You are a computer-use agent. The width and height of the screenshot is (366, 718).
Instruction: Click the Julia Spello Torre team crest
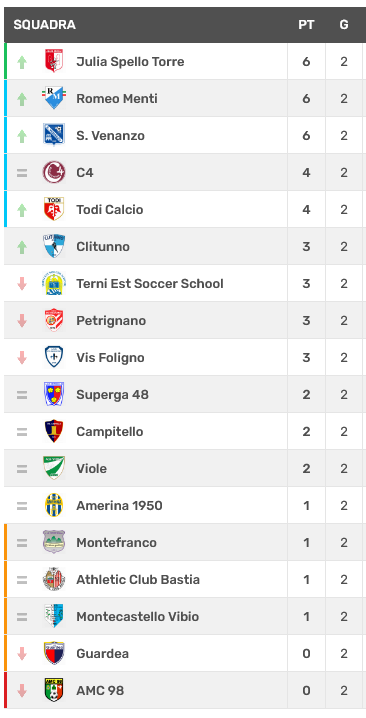pos(54,61)
